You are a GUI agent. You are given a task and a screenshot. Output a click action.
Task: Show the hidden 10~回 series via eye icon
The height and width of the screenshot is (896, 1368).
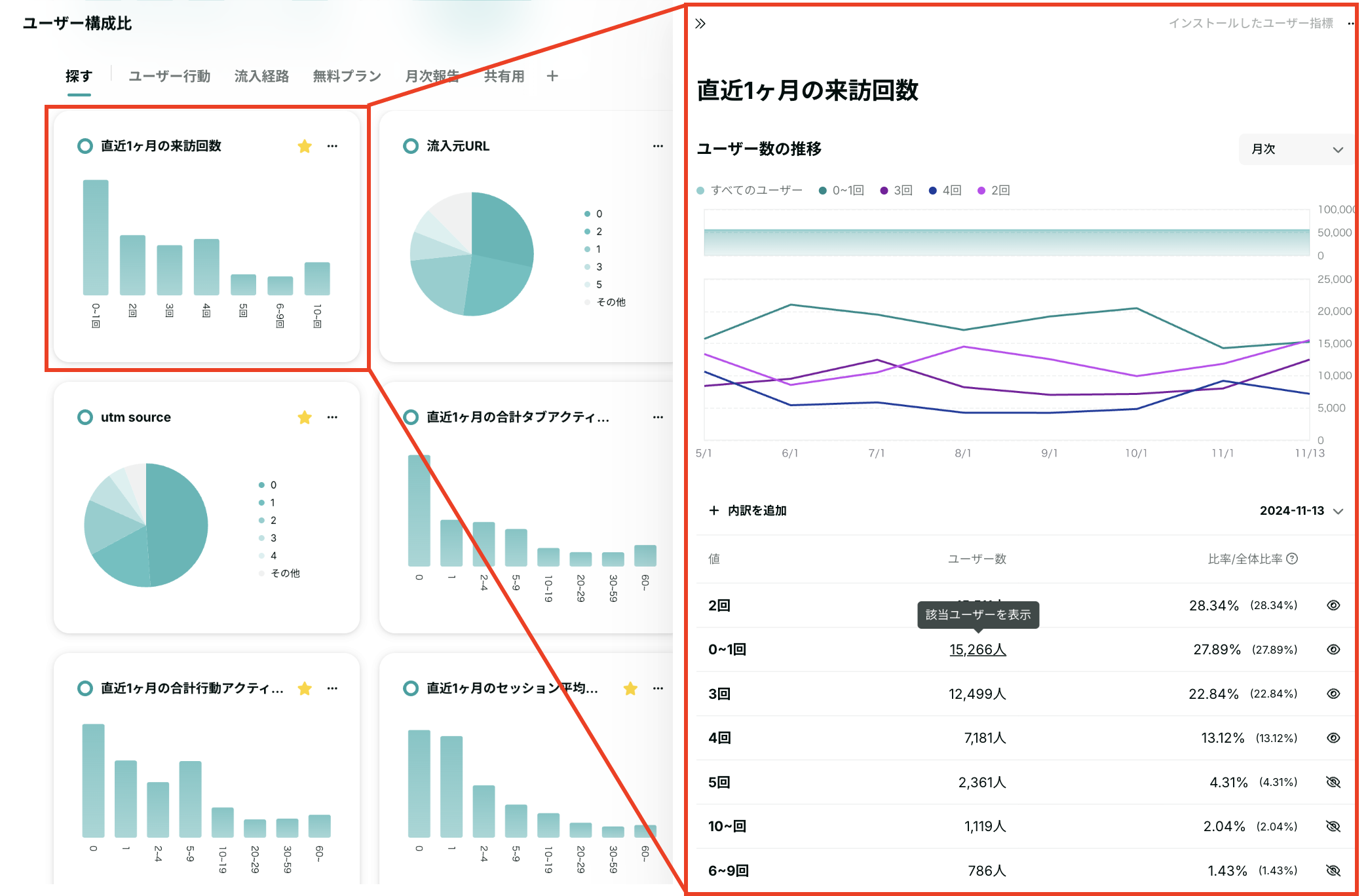click(1333, 827)
